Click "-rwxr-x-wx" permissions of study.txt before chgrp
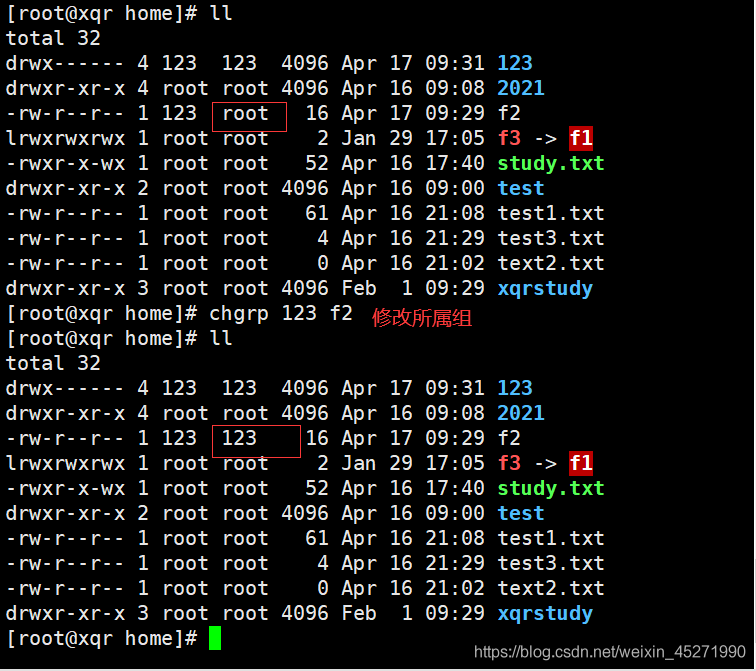The image size is (756, 671). [66, 163]
